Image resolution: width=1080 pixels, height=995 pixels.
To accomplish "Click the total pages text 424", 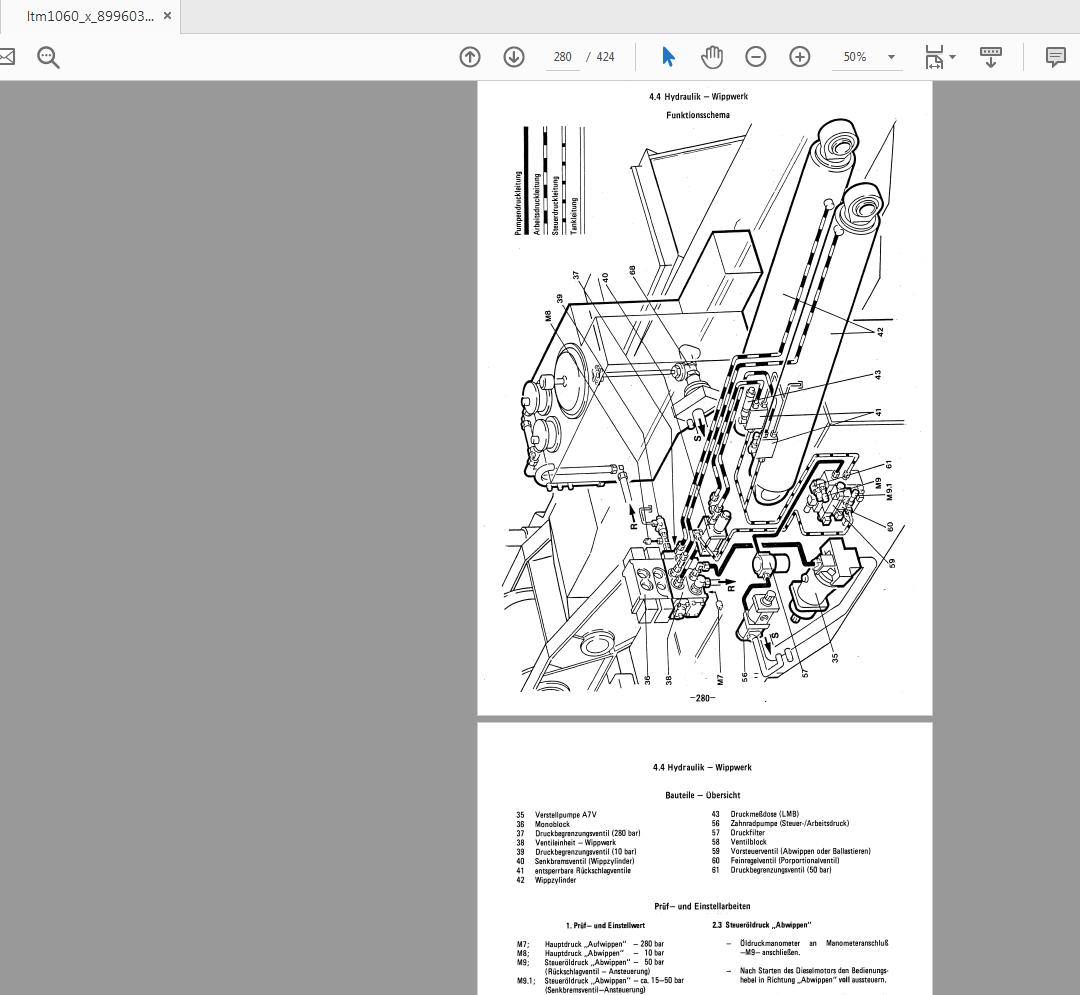I will click(x=605, y=56).
